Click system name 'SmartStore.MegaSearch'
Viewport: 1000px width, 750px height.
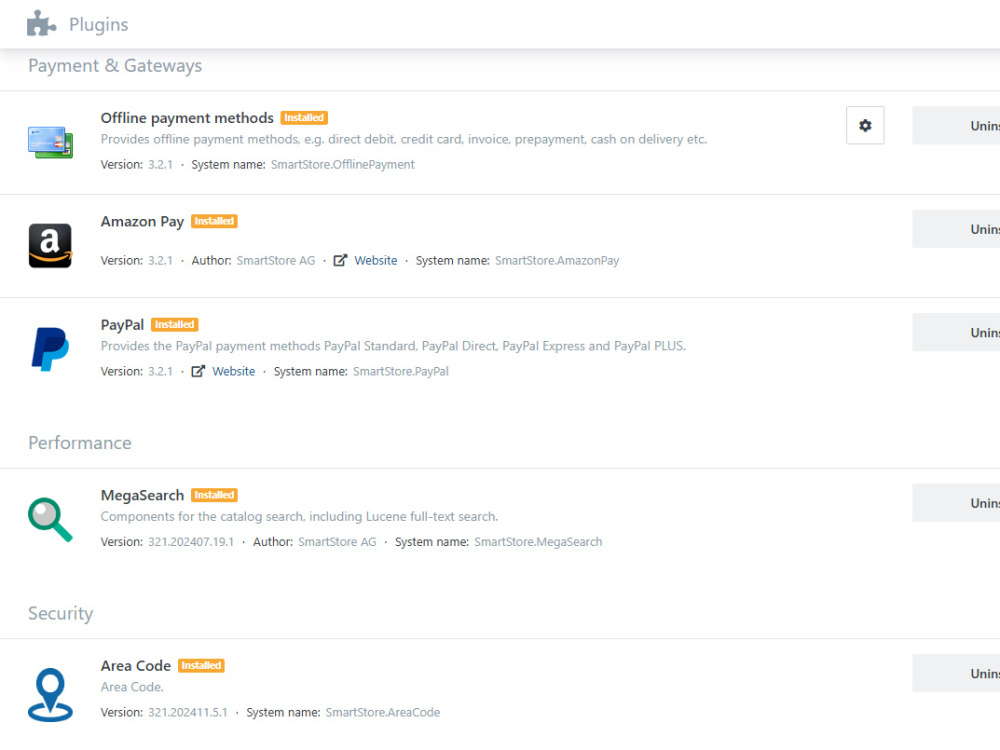(538, 541)
